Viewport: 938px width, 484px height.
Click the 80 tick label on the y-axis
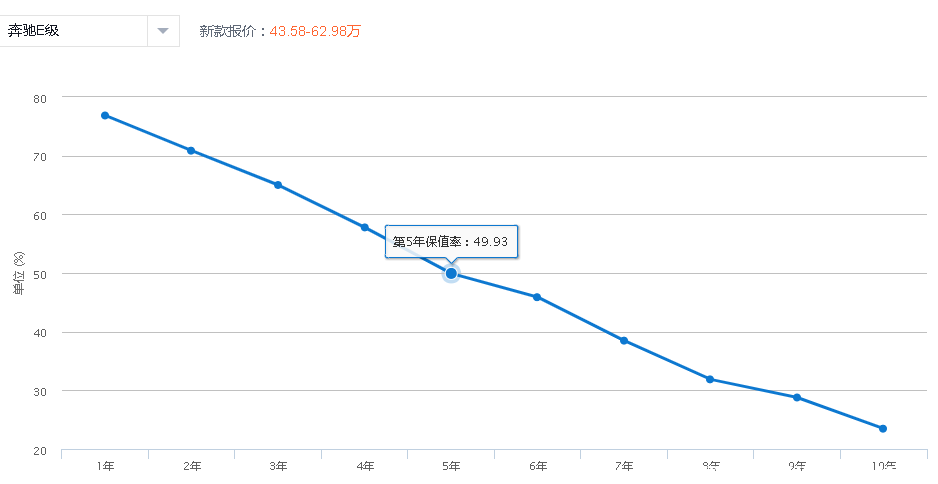[x=40, y=98]
